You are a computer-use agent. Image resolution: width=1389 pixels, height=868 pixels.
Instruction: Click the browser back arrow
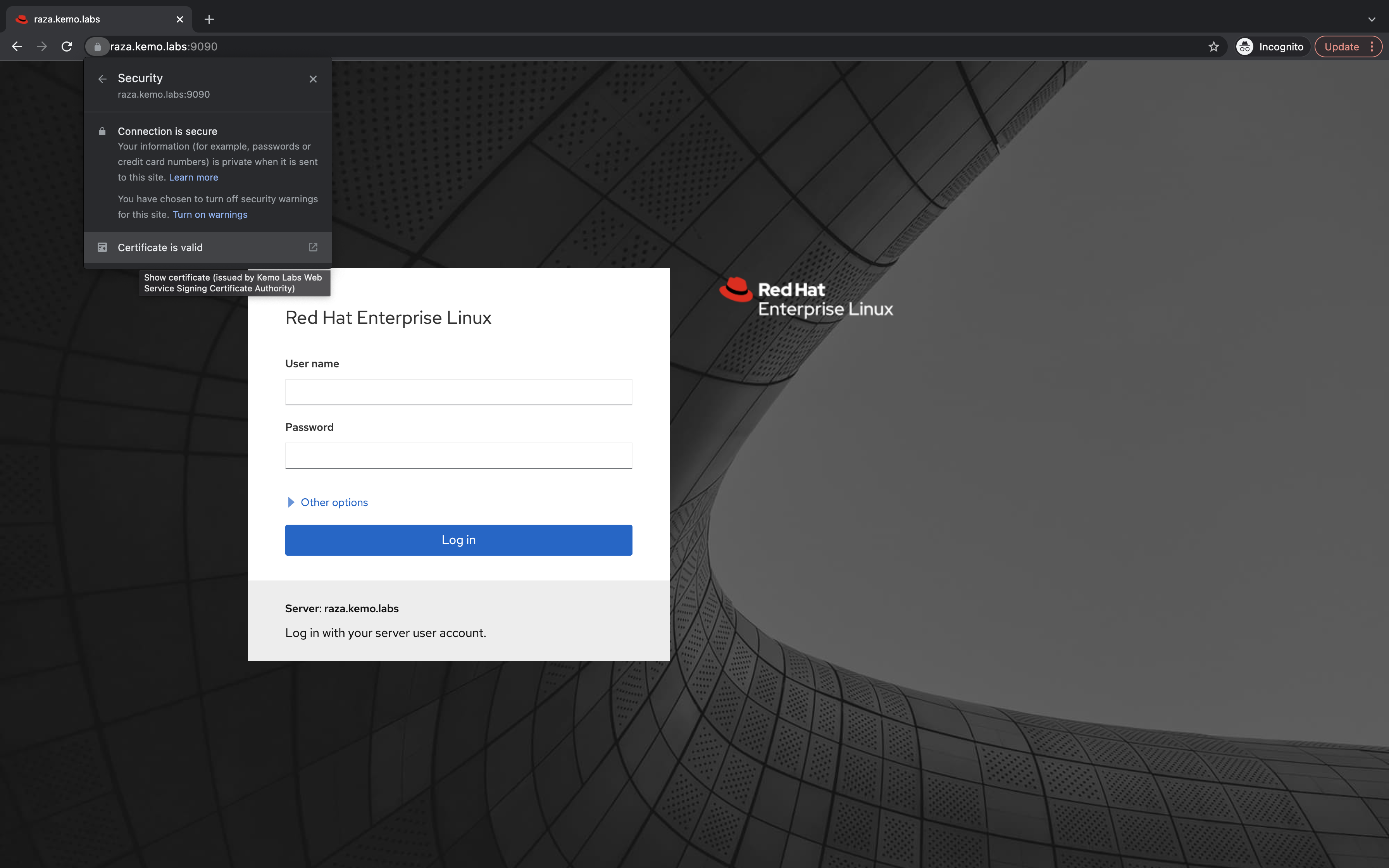point(17,46)
